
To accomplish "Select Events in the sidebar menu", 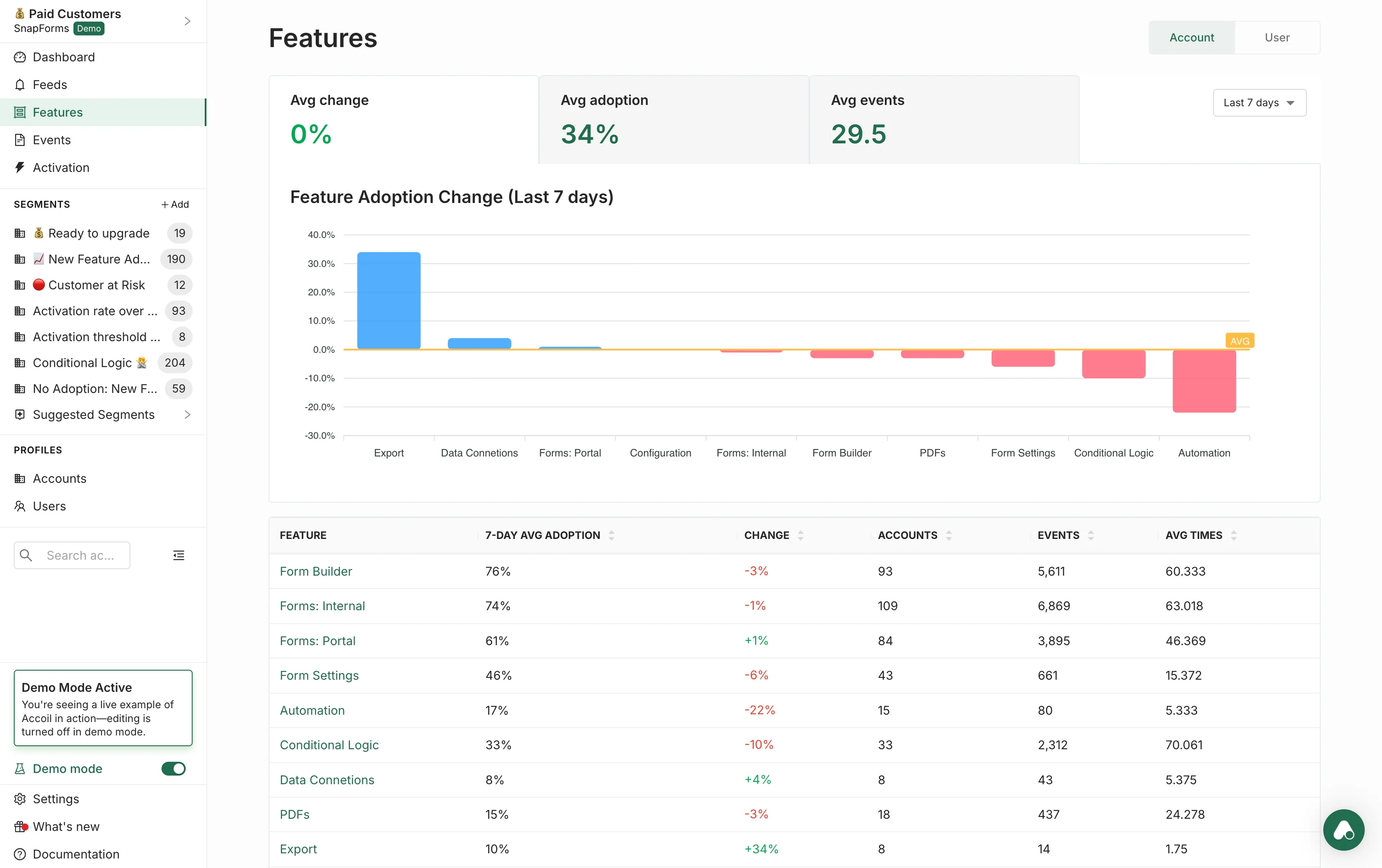I will click(x=52, y=139).
